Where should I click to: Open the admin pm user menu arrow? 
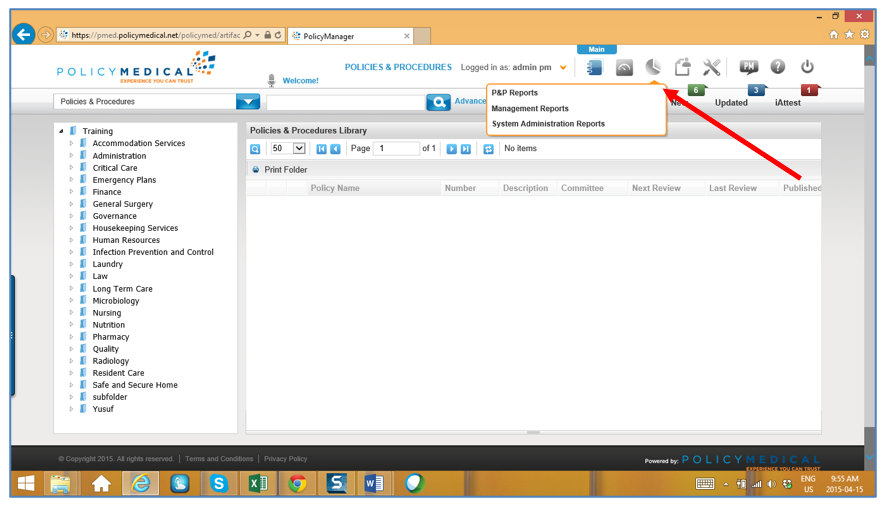(563, 68)
